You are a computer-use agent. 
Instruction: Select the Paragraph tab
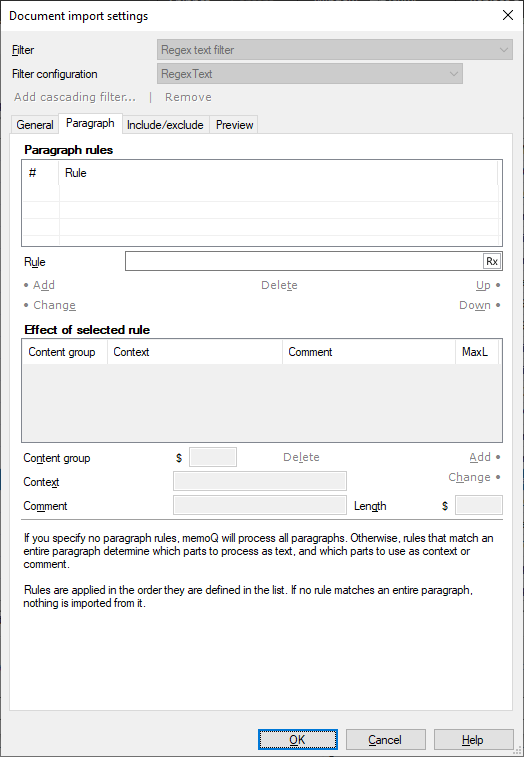90,123
